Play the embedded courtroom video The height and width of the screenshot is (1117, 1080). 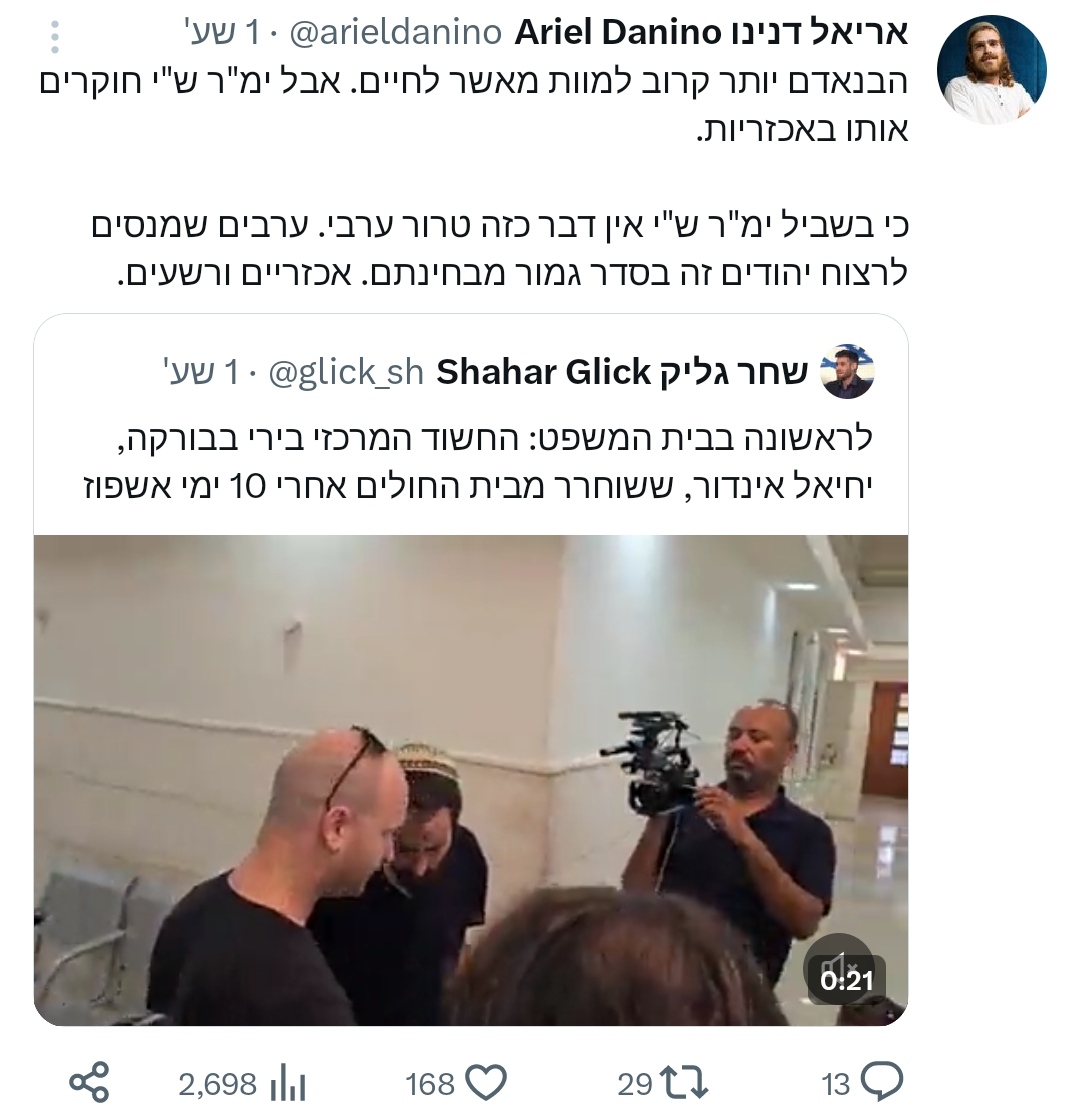(x=471, y=780)
